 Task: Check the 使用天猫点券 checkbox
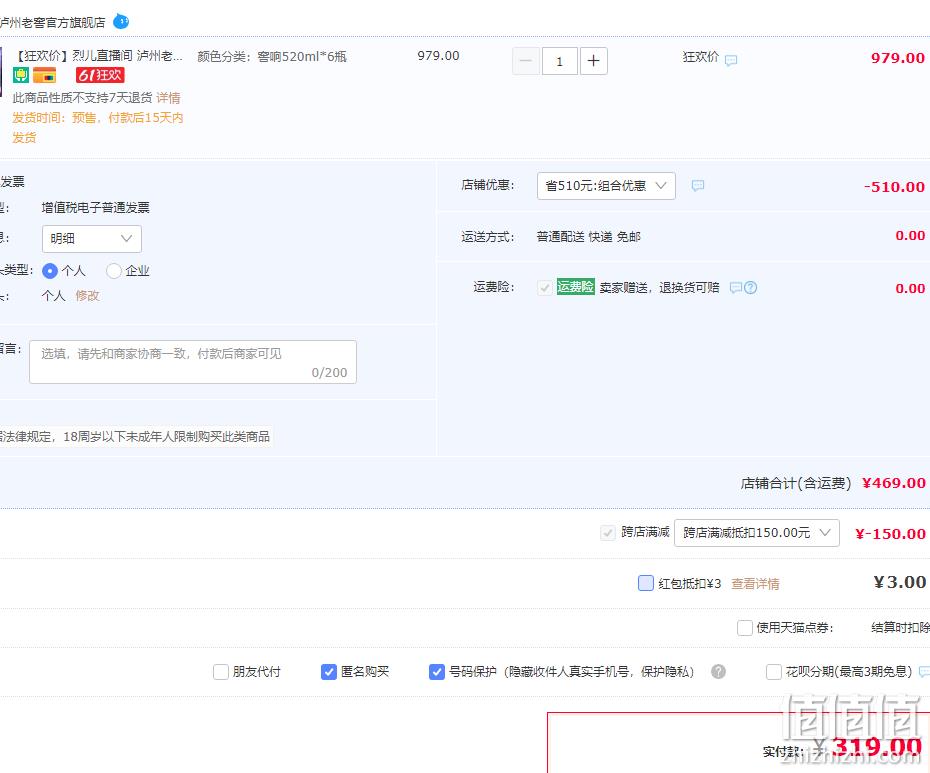(x=744, y=628)
